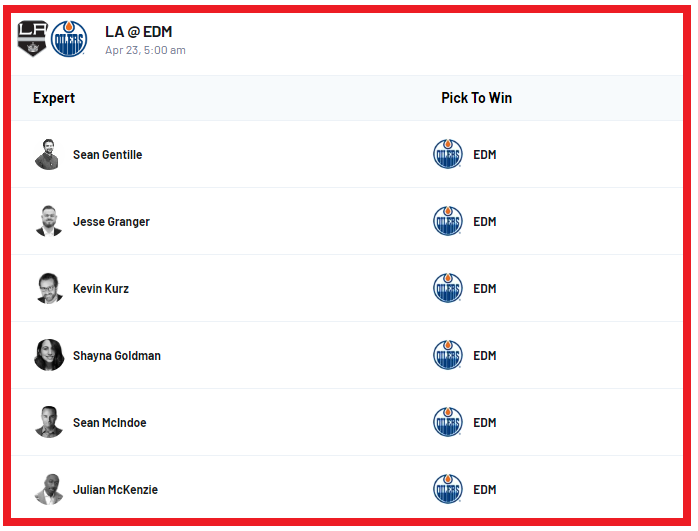This screenshot has width=698, height=531.
Task: Open Sean Gentille's profile photo
Action: tap(48, 155)
